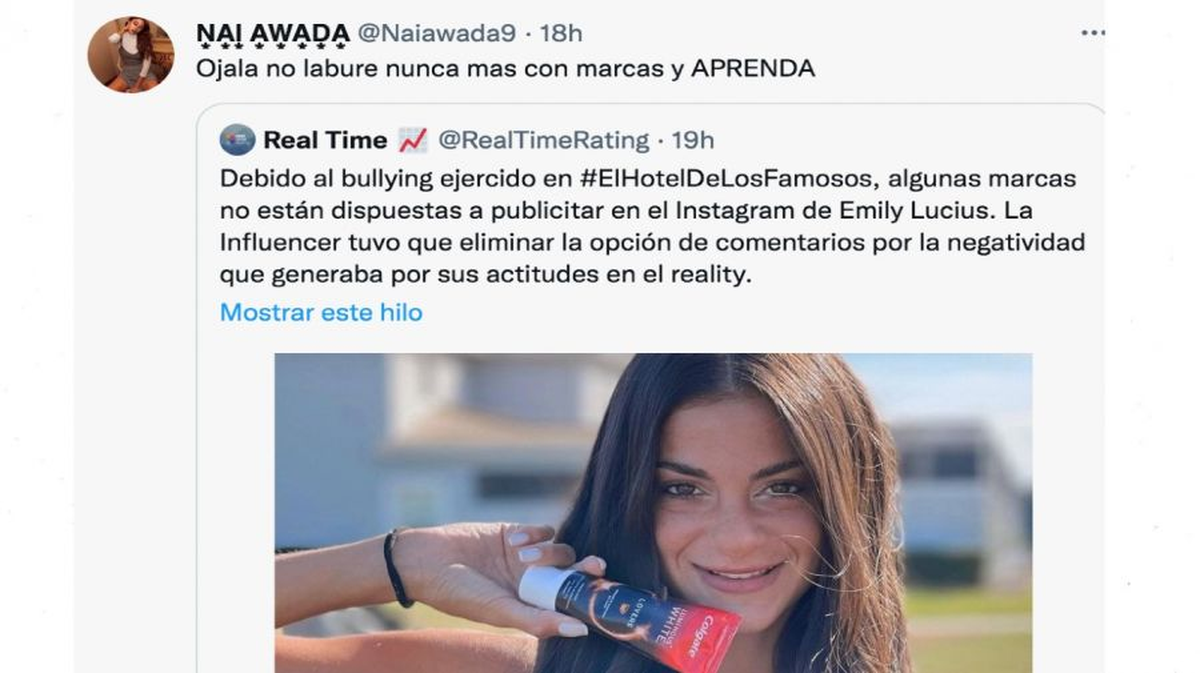This screenshot has width=1200, height=673.
Task: Click the black bracelet in the photo
Action: 397,567
